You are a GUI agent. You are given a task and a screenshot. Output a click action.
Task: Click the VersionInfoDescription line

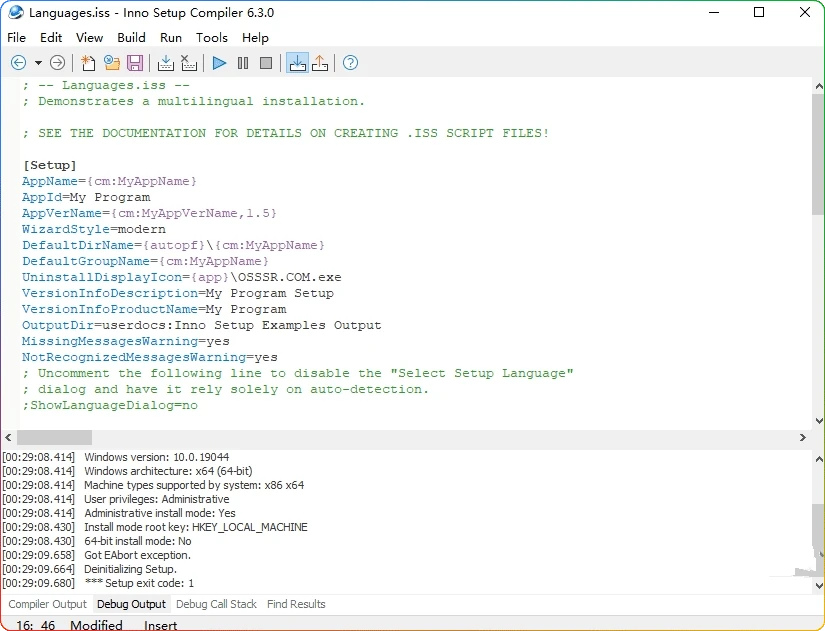178,293
